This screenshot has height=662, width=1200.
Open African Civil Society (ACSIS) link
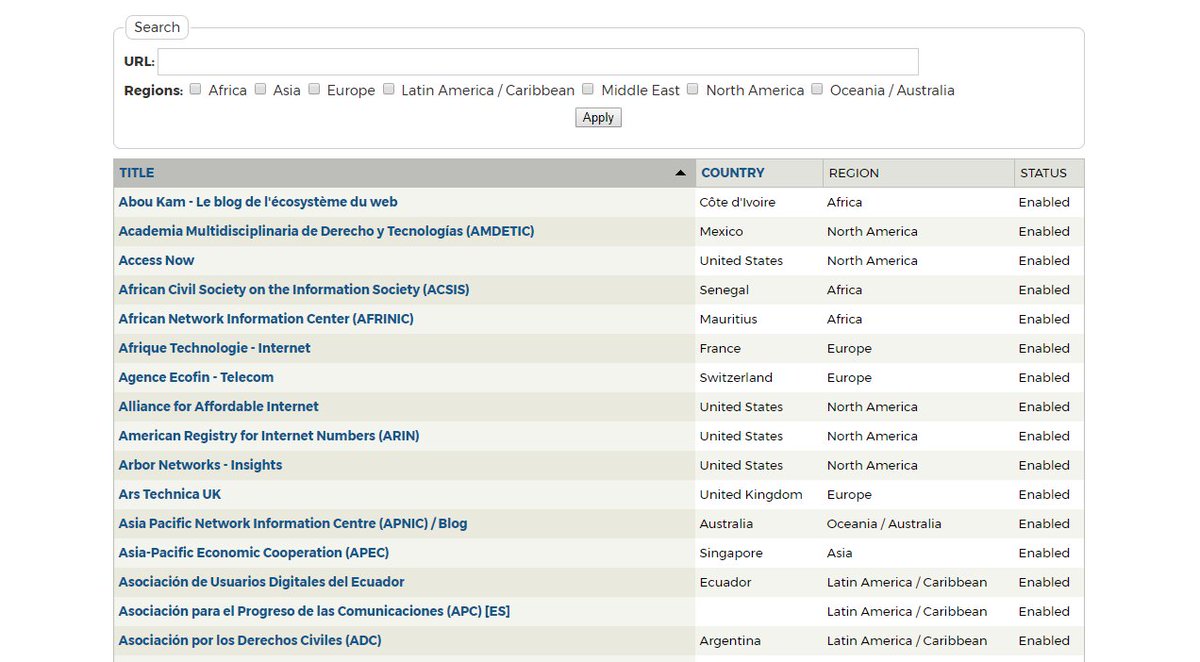(x=294, y=290)
